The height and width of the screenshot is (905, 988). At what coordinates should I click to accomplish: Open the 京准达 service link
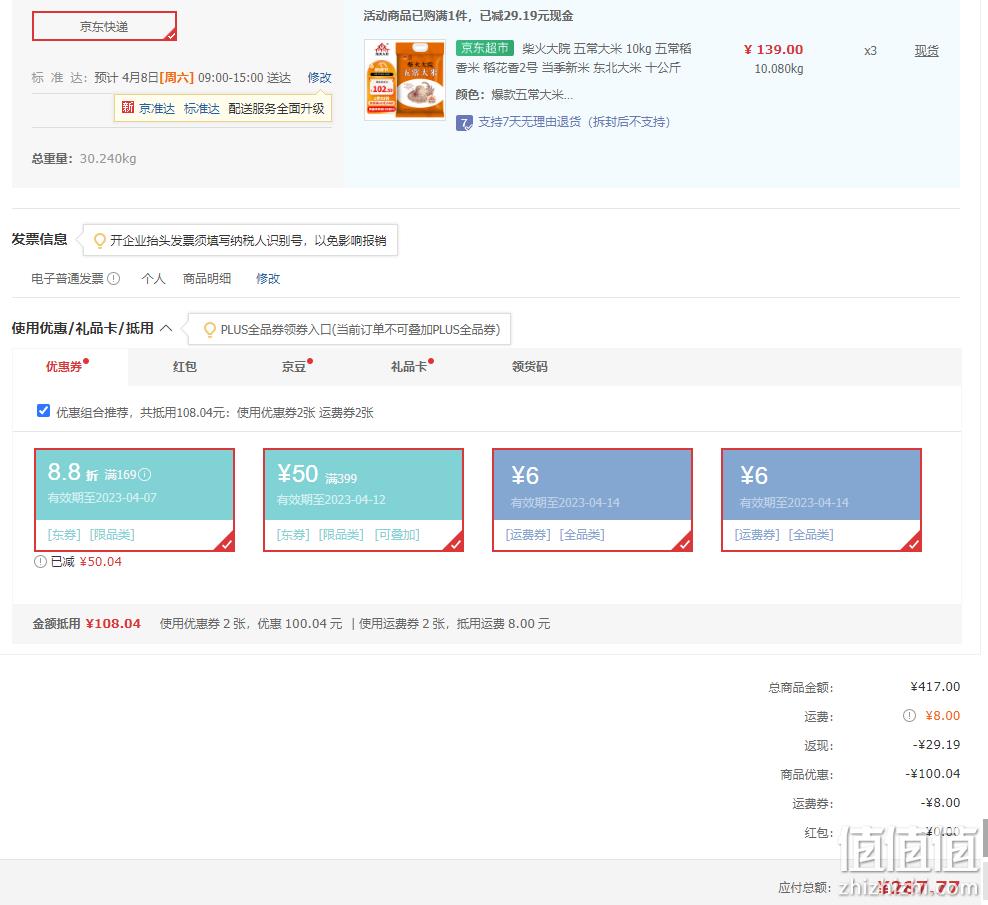click(157, 108)
